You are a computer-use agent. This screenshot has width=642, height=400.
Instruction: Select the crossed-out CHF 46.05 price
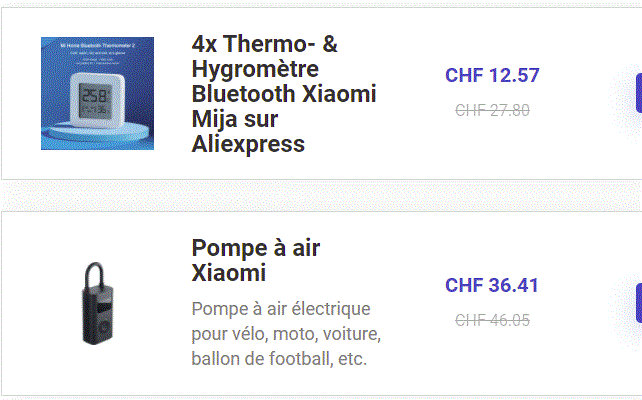click(492, 320)
